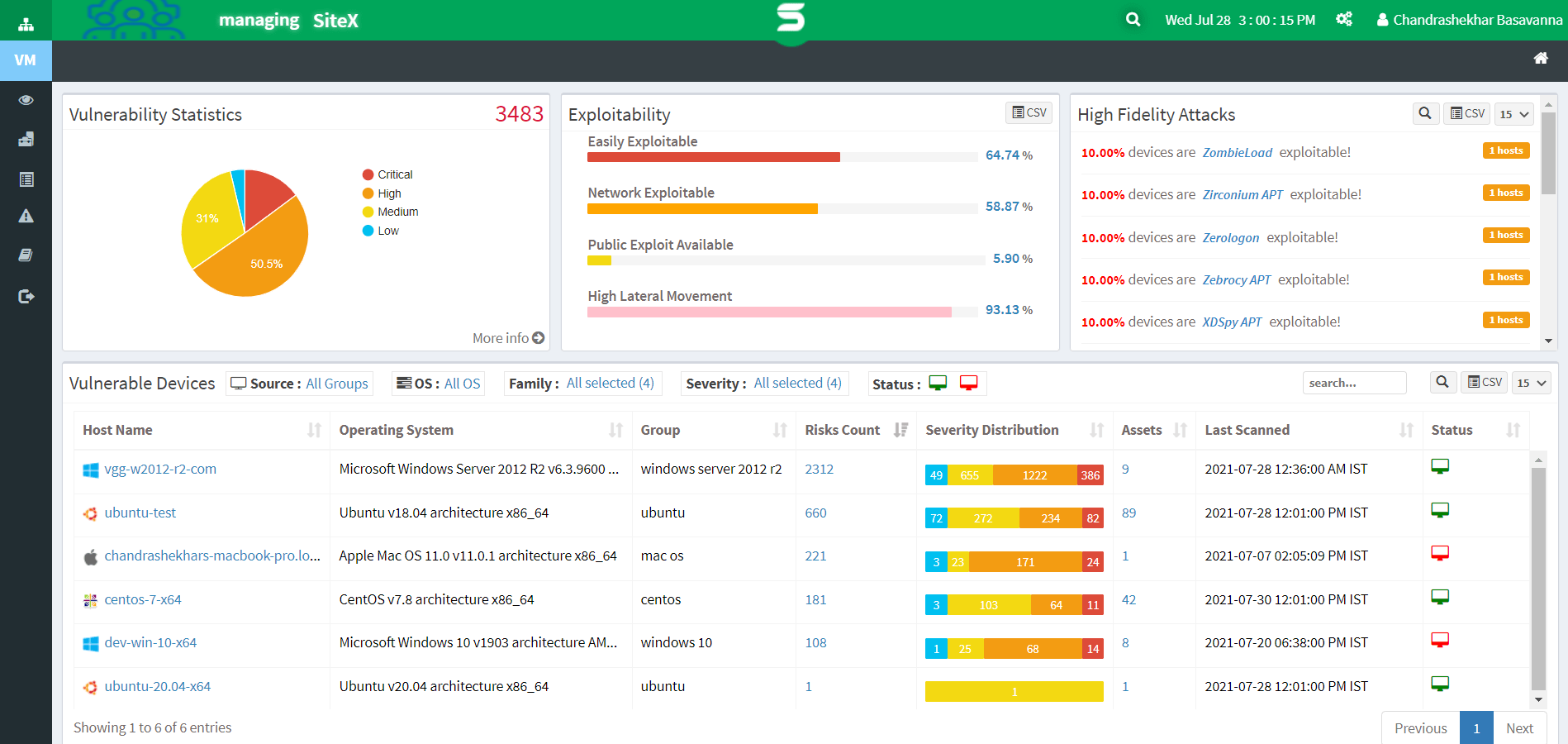The height and width of the screenshot is (744, 1568).
Task: Sort table by Risks Count
Action: pyautogui.click(x=856, y=430)
